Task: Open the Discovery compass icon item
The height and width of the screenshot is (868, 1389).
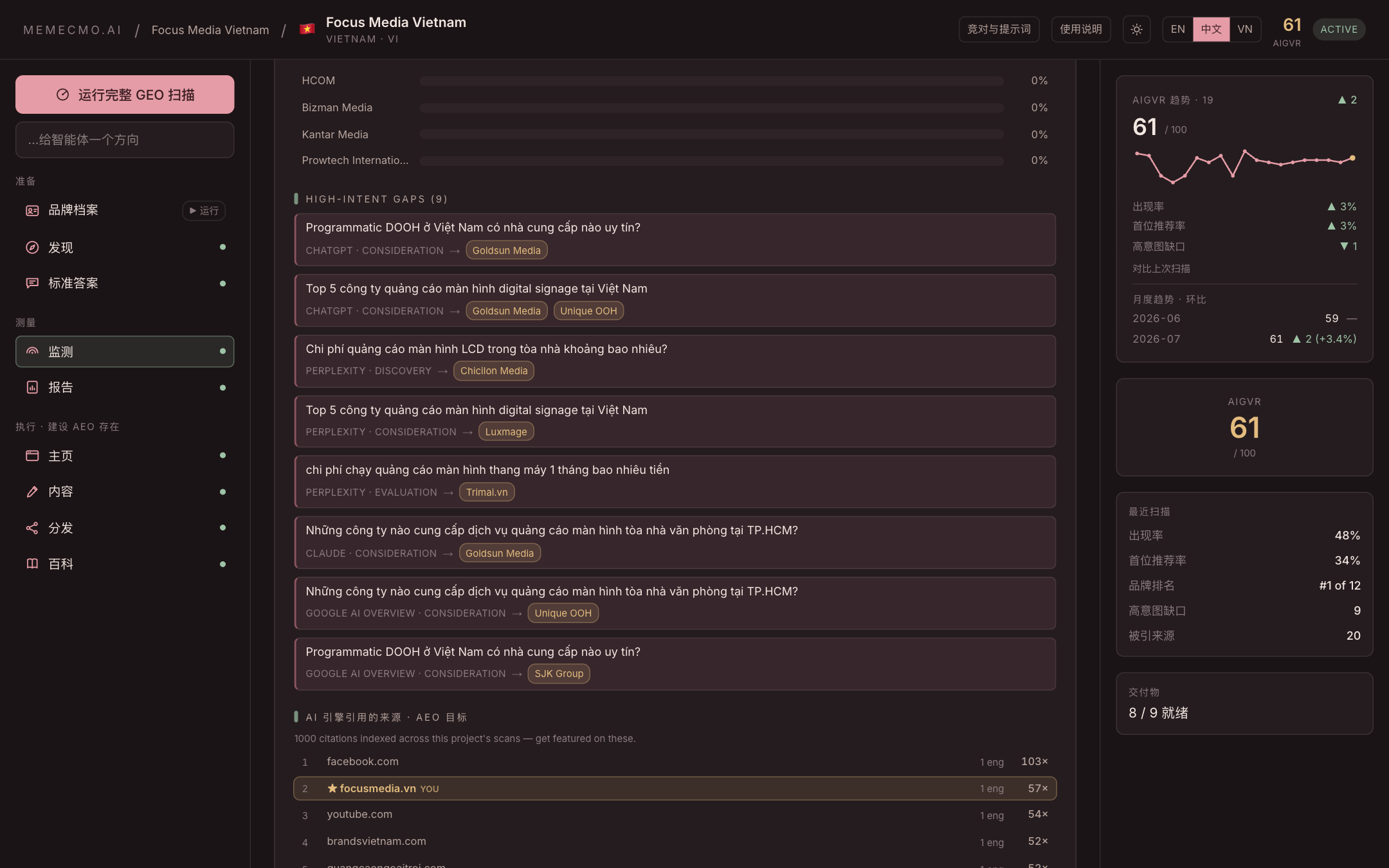Action: click(x=32, y=248)
